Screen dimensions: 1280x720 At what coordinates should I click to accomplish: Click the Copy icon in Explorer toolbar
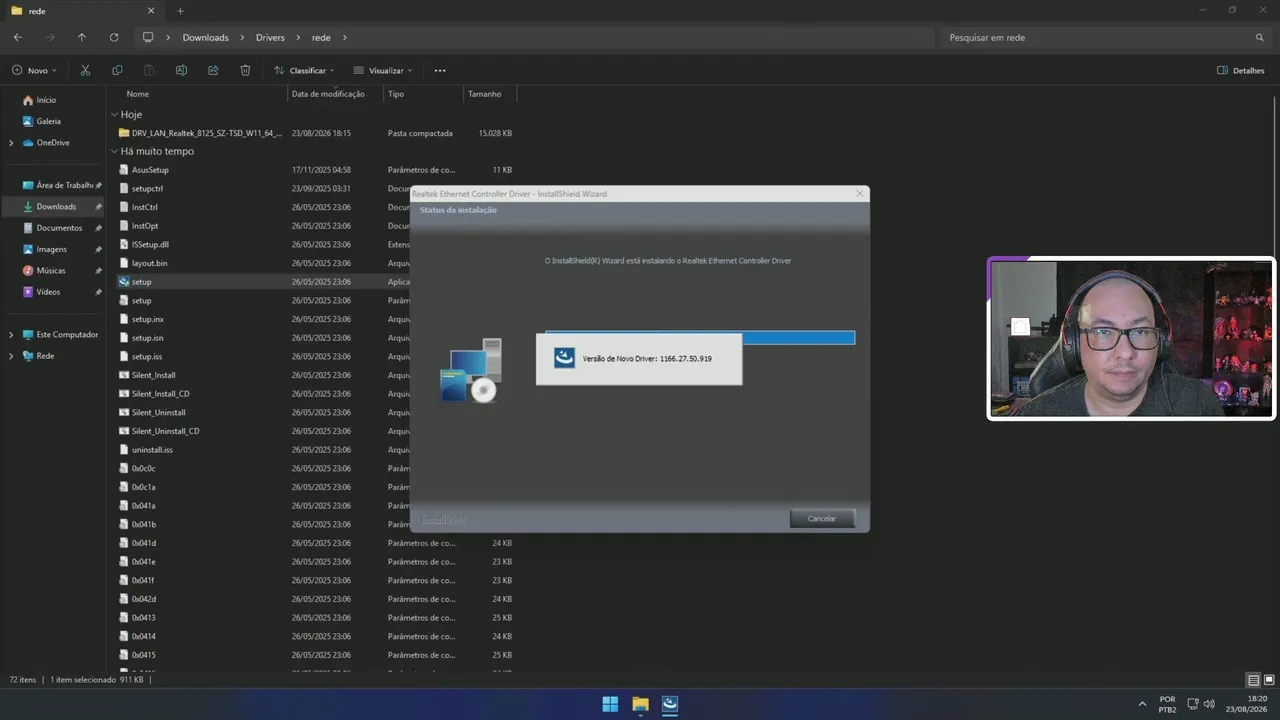click(117, 70)
